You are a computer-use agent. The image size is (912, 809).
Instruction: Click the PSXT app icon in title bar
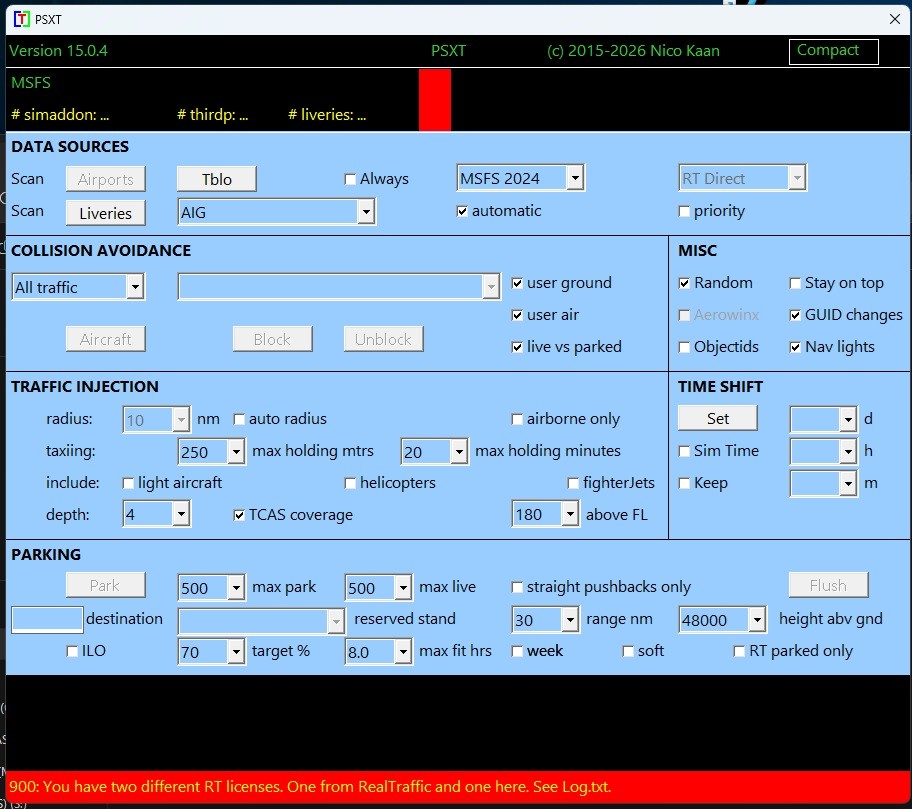(x=21, y=19)
